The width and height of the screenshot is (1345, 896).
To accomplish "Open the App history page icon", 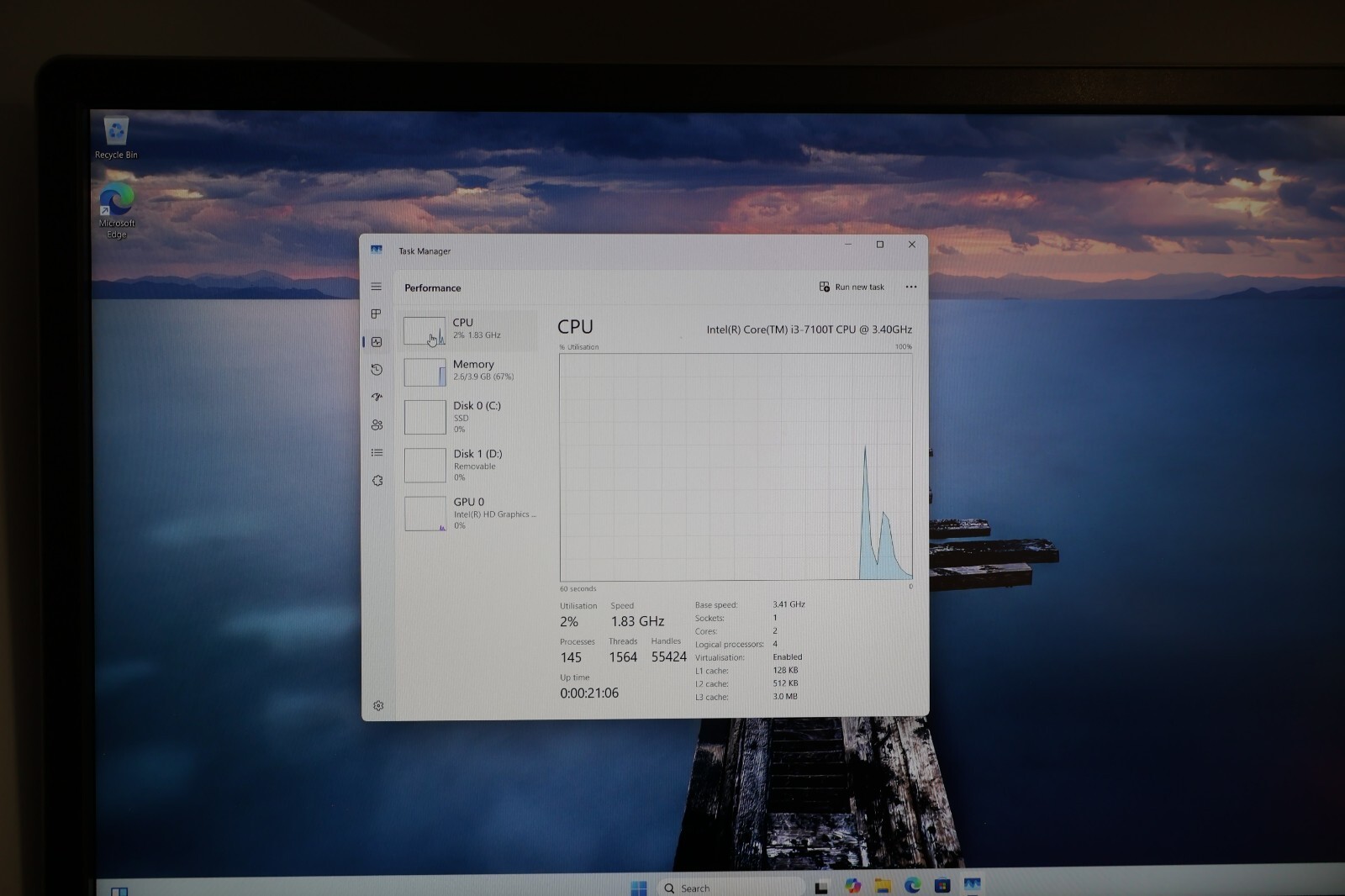I will 377,369.
